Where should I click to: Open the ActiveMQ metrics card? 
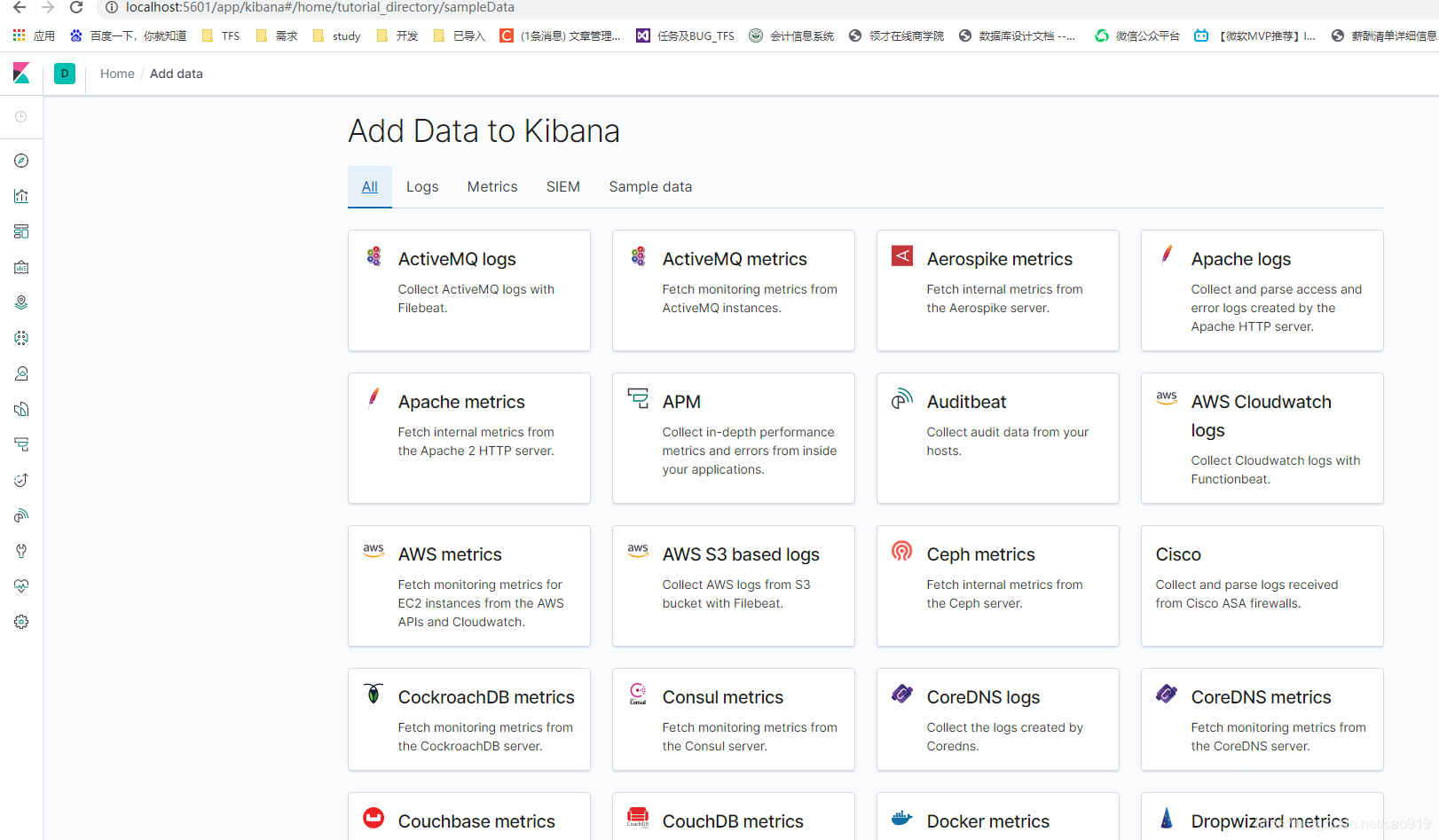point(734,291)
